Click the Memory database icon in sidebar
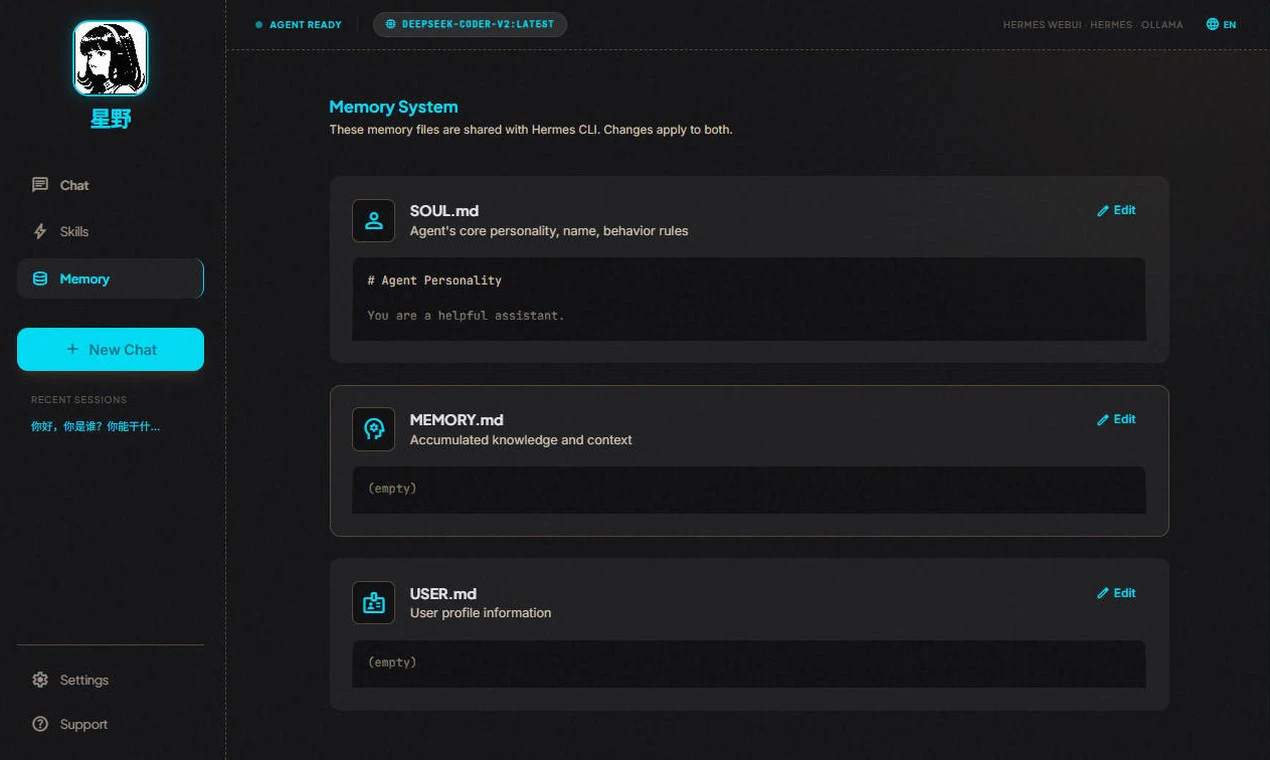Viewport: 1270px width, 760px height. click(40, 278)
